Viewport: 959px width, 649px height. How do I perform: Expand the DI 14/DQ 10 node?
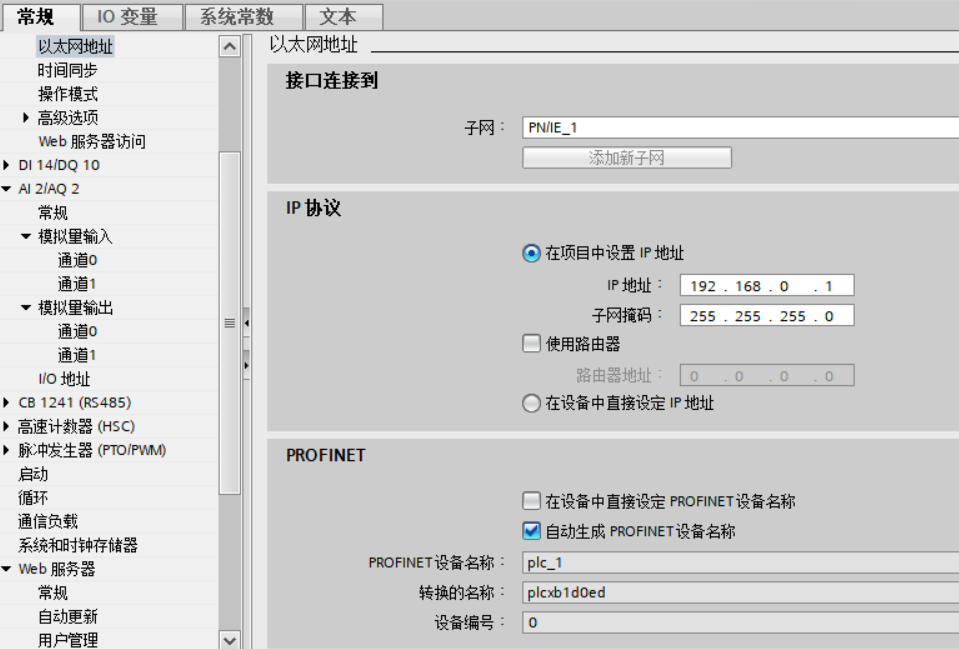pos(8,165)
